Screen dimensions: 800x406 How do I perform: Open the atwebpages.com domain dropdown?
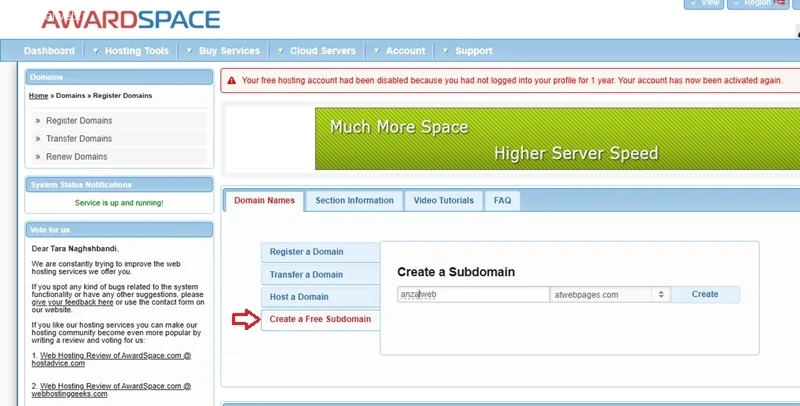point(610,294)
